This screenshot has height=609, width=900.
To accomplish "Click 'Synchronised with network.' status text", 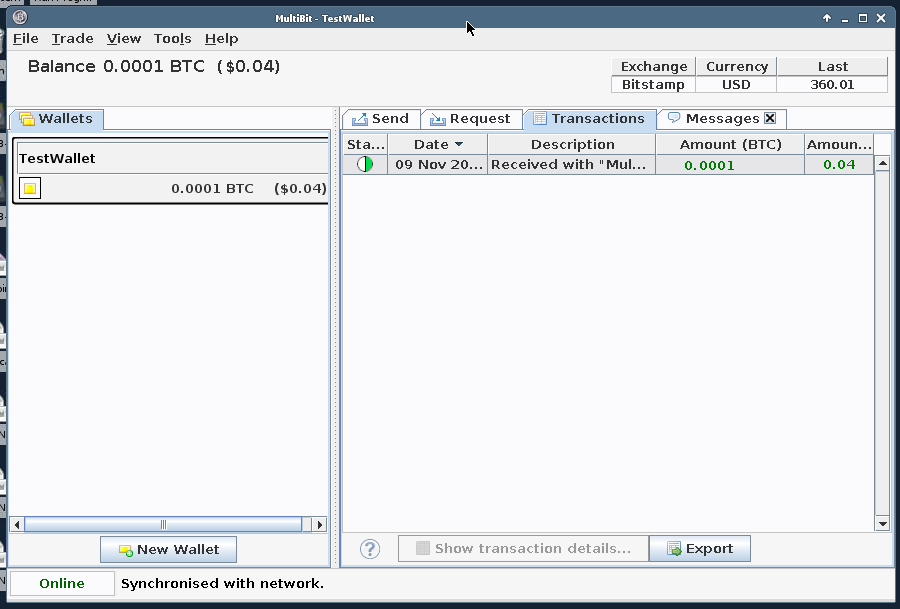I will [222, 583].
